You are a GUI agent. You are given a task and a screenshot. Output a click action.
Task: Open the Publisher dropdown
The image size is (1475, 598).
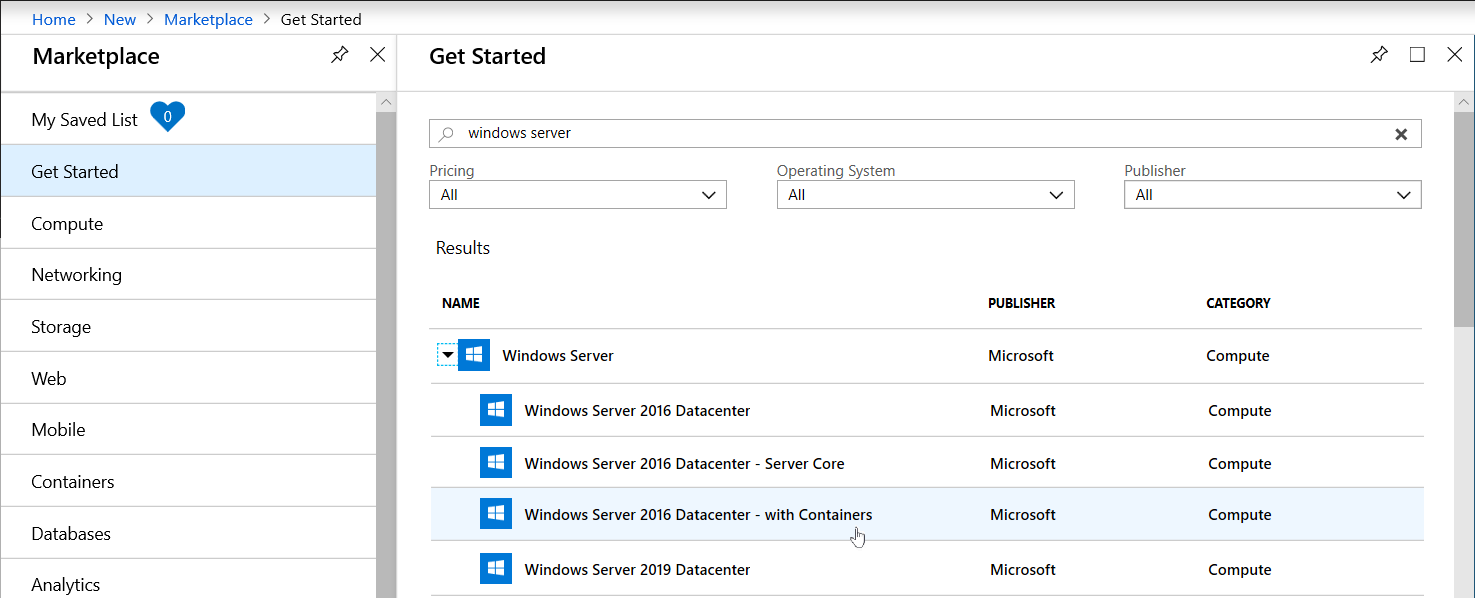click(x=1272, y=194)
